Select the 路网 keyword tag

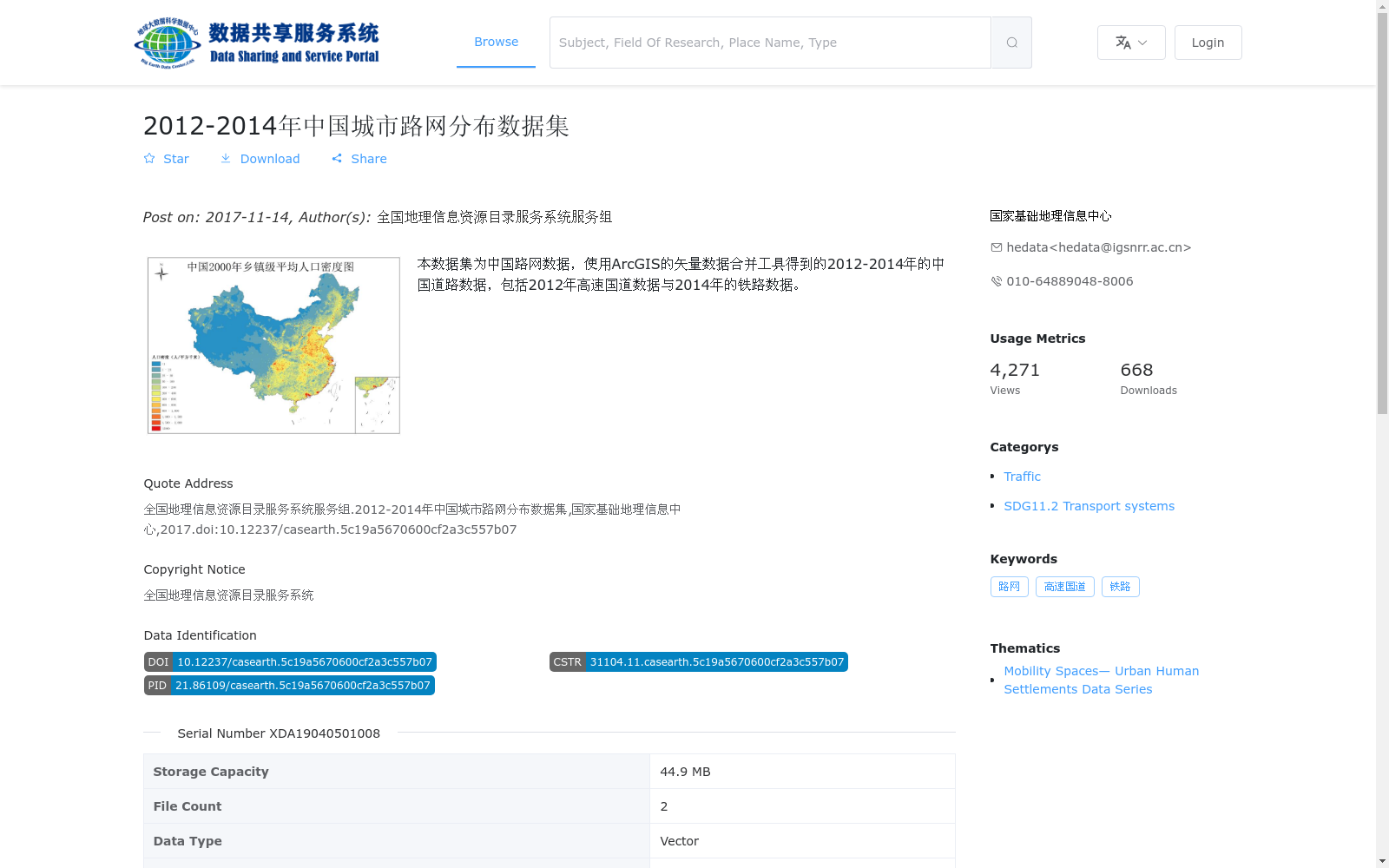tap(1009, 587)
